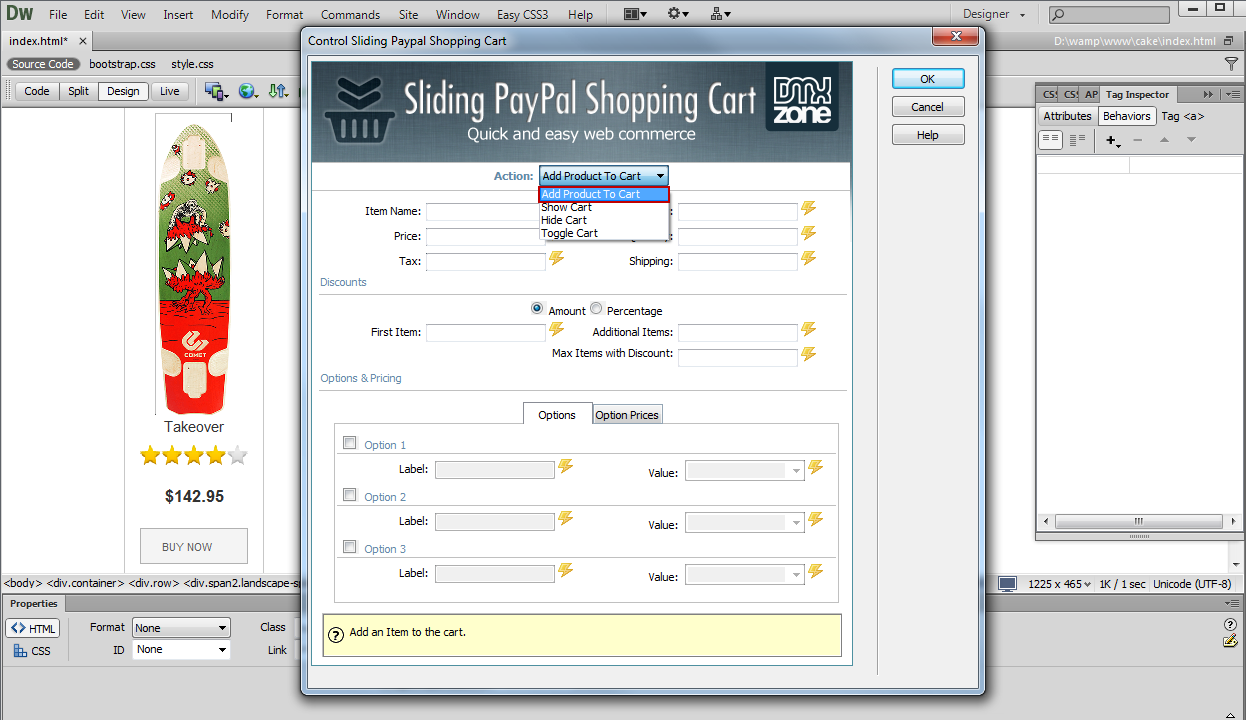Open the Multiscreen preview icon in the document toolbar
The height and width of the screenshot is (720, 1246).
216,91
